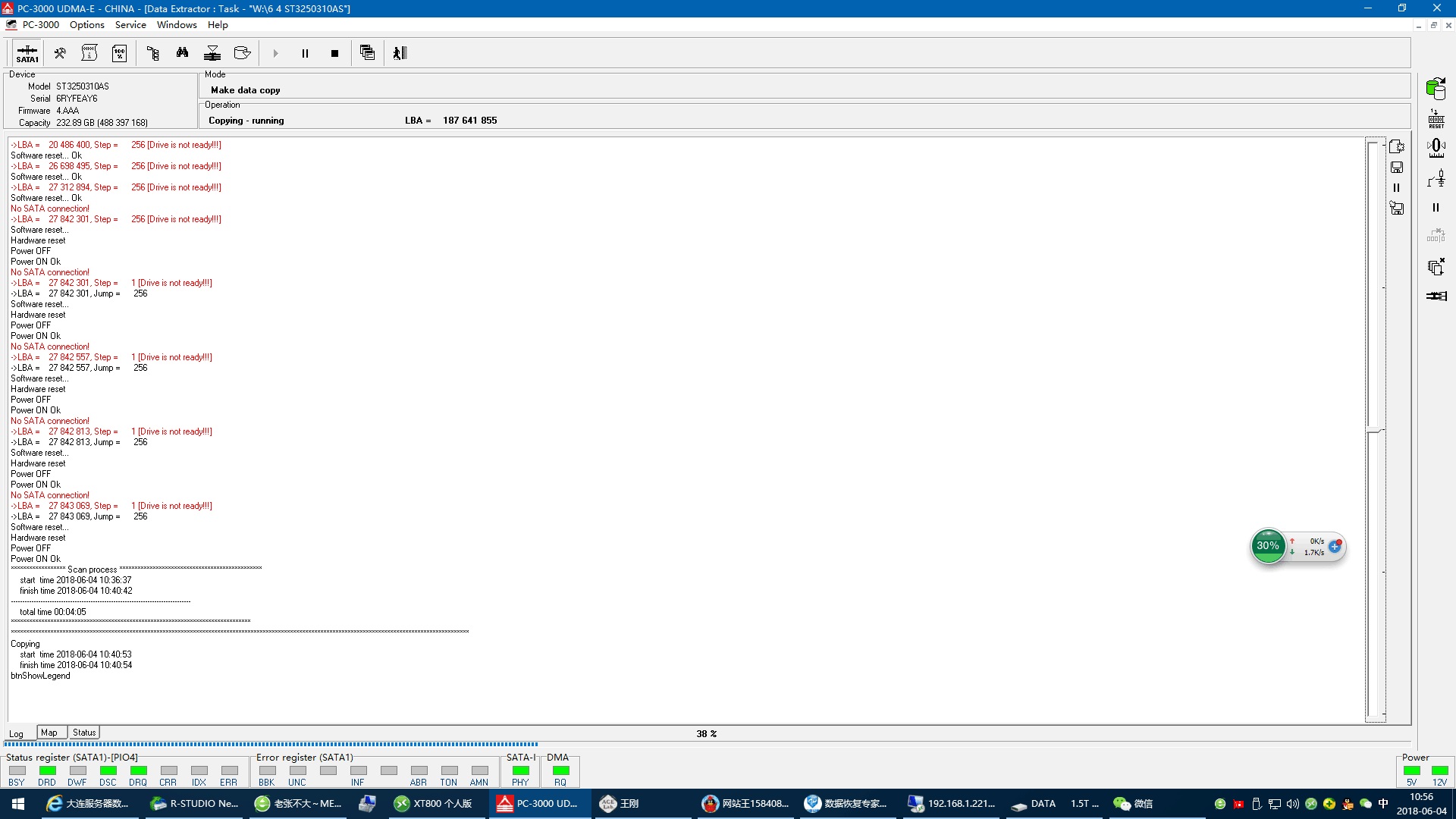
Task: Click the SATA cable connector icon on sidebar
Action: point(1436,296)
